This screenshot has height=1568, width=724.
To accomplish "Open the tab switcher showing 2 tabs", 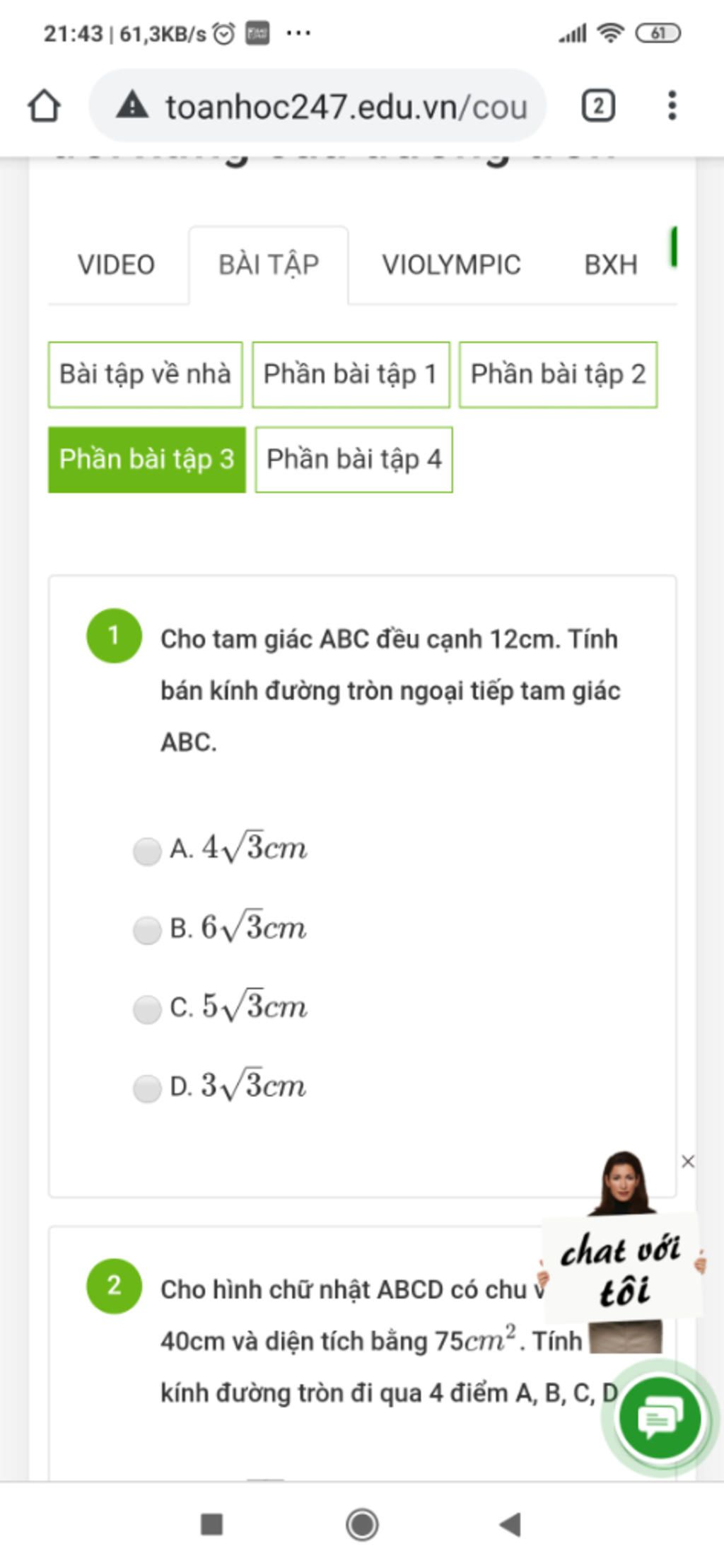I will 598,106.
